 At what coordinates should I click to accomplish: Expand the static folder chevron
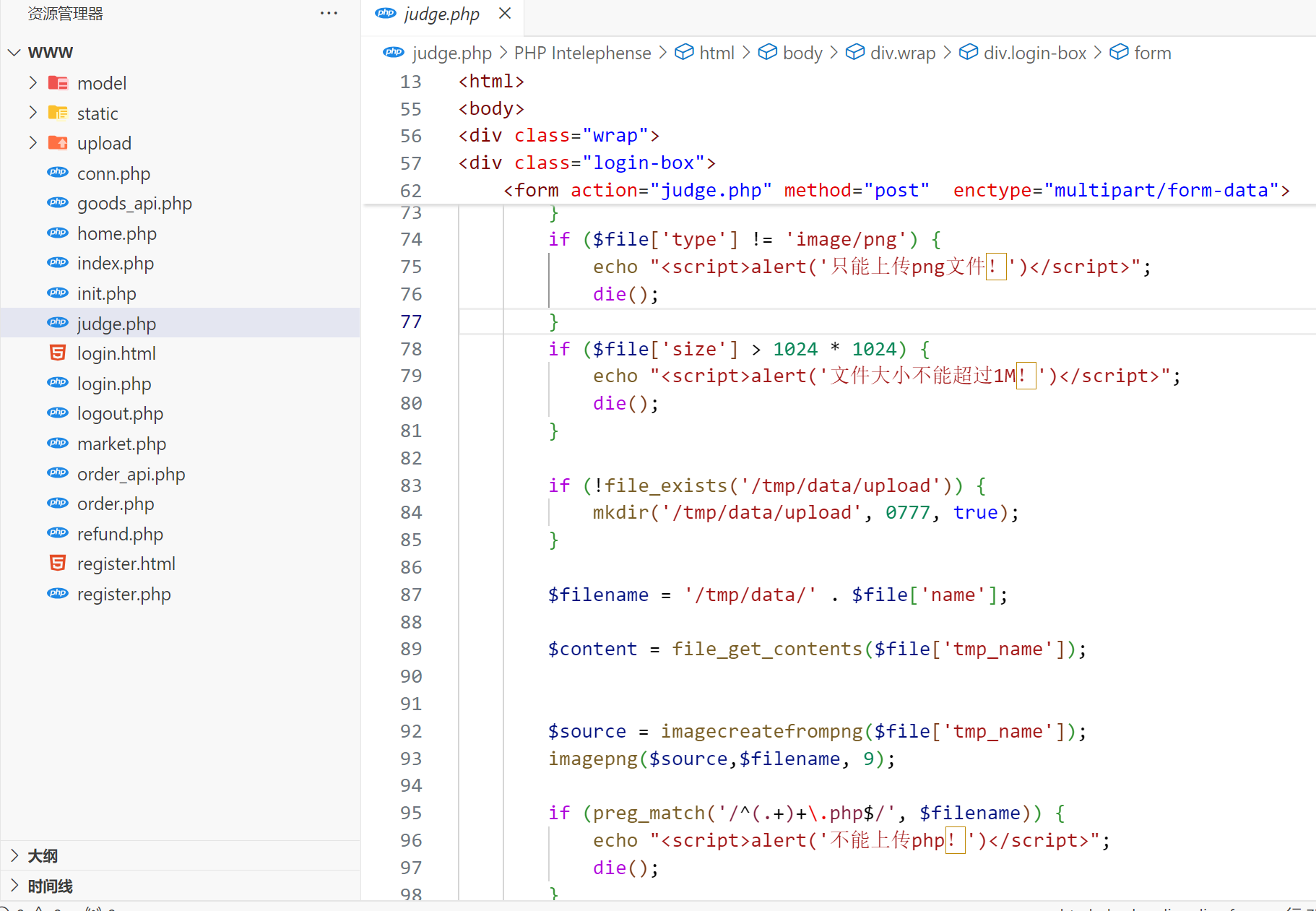tap(33, 113)
